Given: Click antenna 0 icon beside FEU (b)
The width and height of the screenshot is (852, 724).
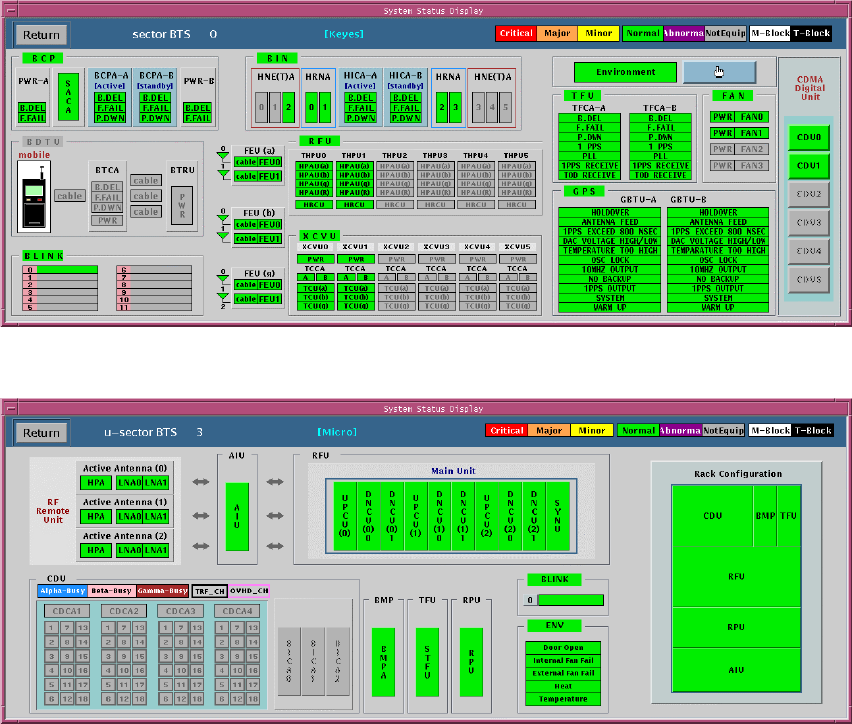Looking at the screenshot, I should click(223, 217).
